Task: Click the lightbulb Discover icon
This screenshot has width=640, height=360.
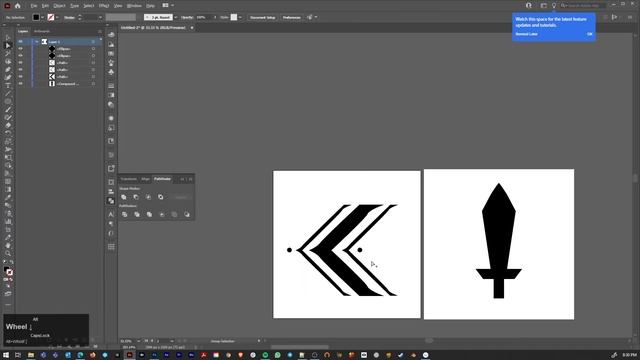Action: (554, 5)
